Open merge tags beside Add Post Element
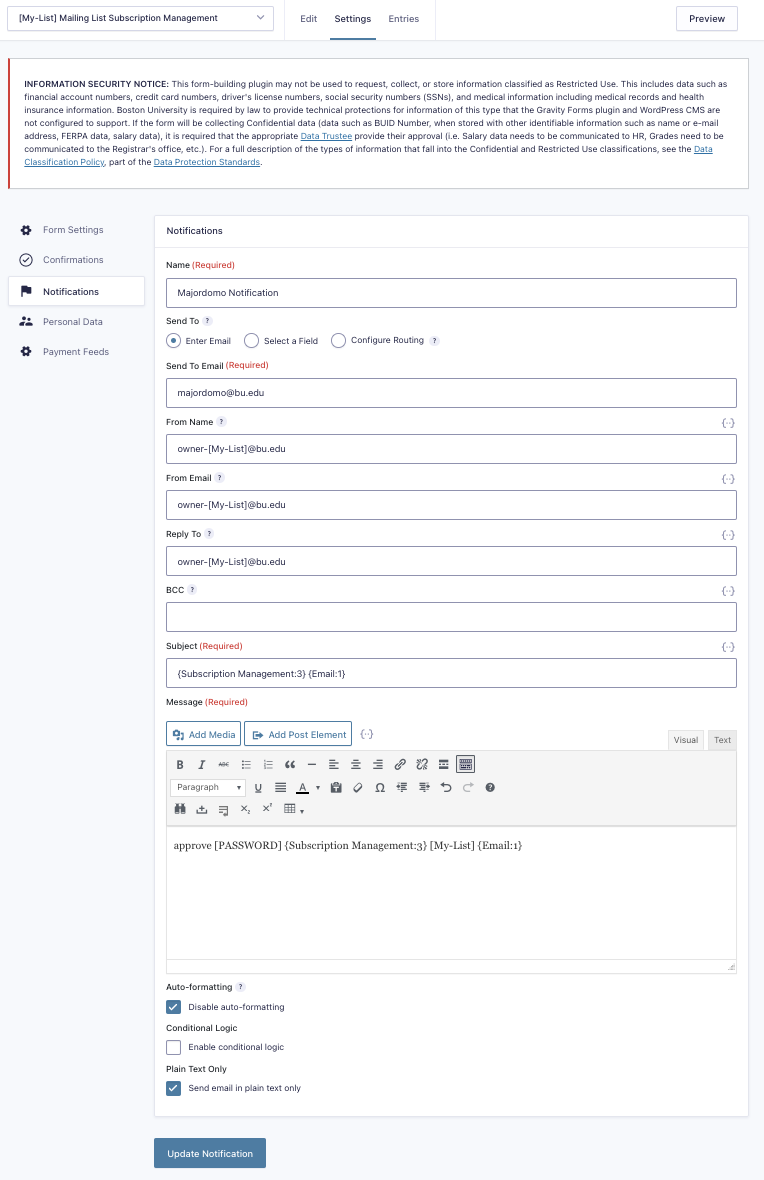The image size is (764, 1180). click(x=367, y=734)
